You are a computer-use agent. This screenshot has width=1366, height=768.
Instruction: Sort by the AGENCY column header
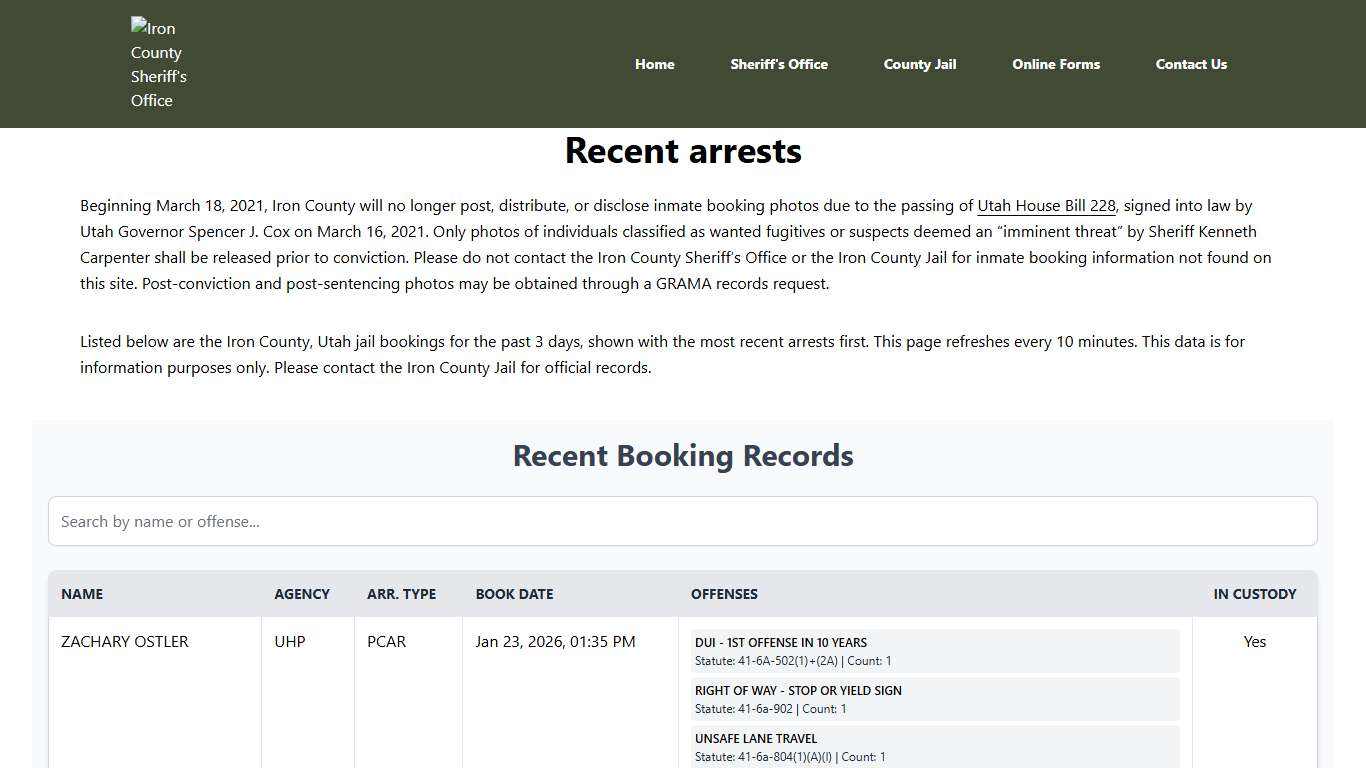click(302, 594)
